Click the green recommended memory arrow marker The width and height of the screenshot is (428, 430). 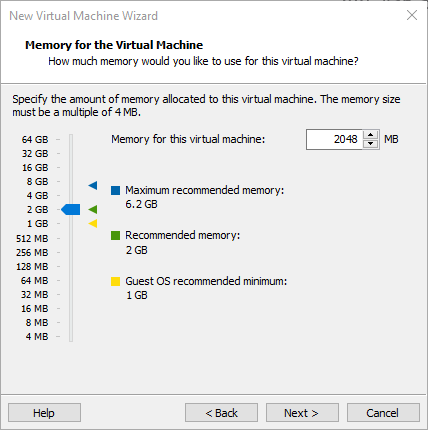[x=93, y=210]
